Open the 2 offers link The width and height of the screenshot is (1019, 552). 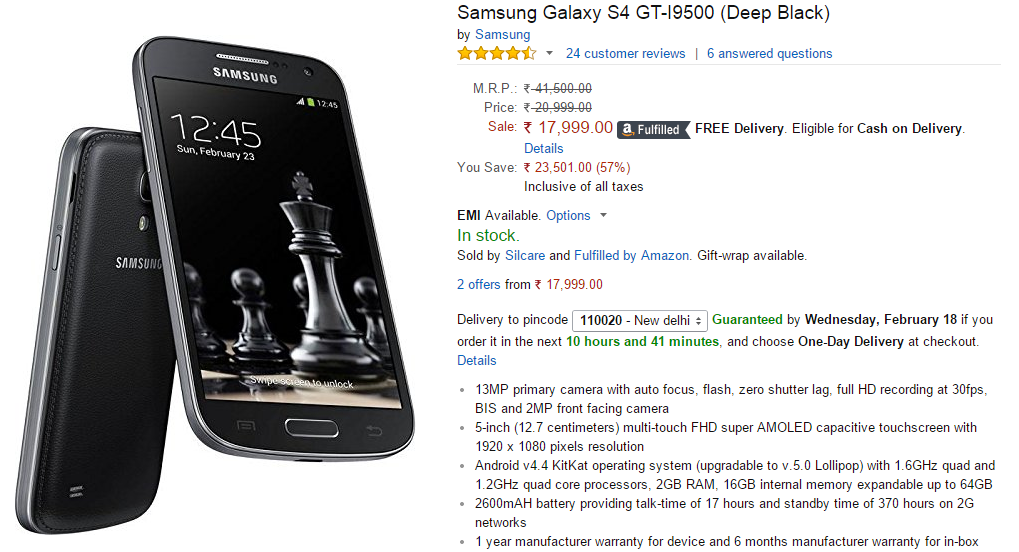click(x=478, y=284)
